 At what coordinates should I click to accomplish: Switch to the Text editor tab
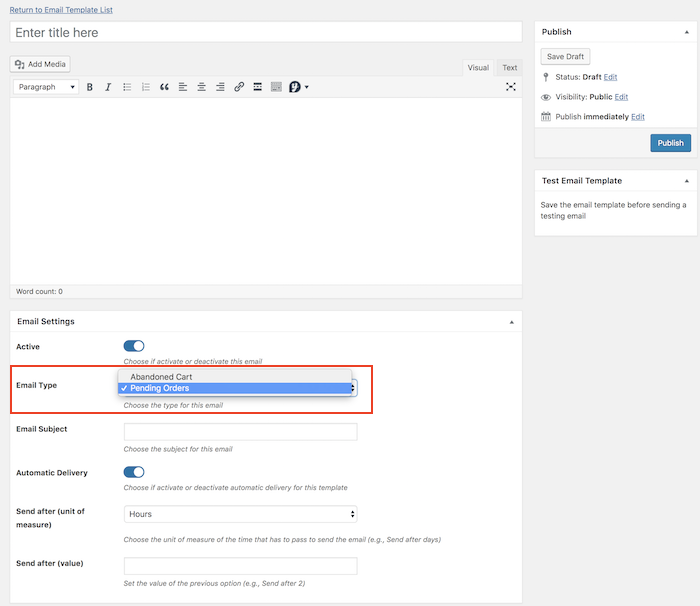click(x=510, y=68)
